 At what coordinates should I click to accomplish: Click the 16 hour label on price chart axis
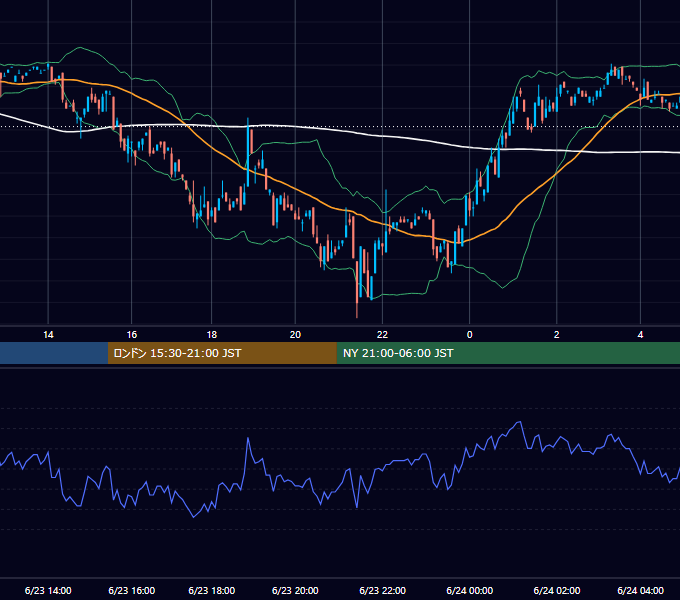tap(132, 335)
